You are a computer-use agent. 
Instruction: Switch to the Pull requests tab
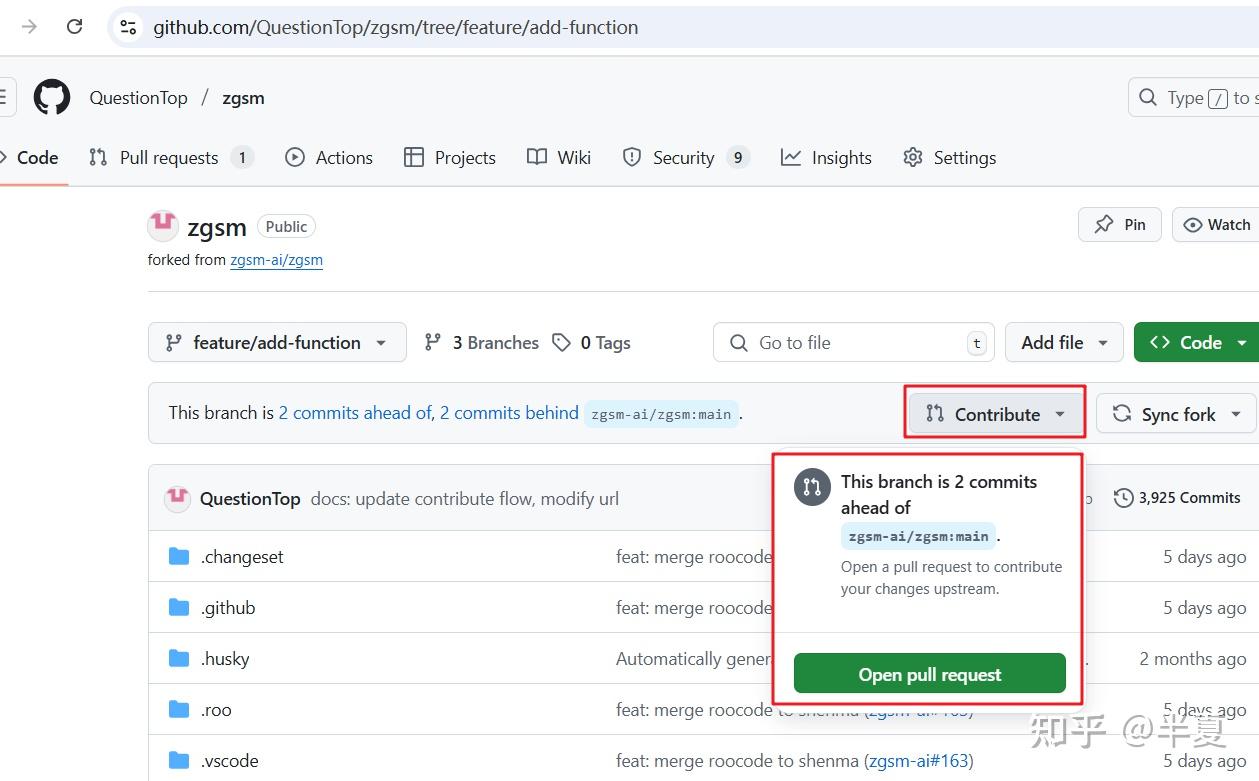171,157
